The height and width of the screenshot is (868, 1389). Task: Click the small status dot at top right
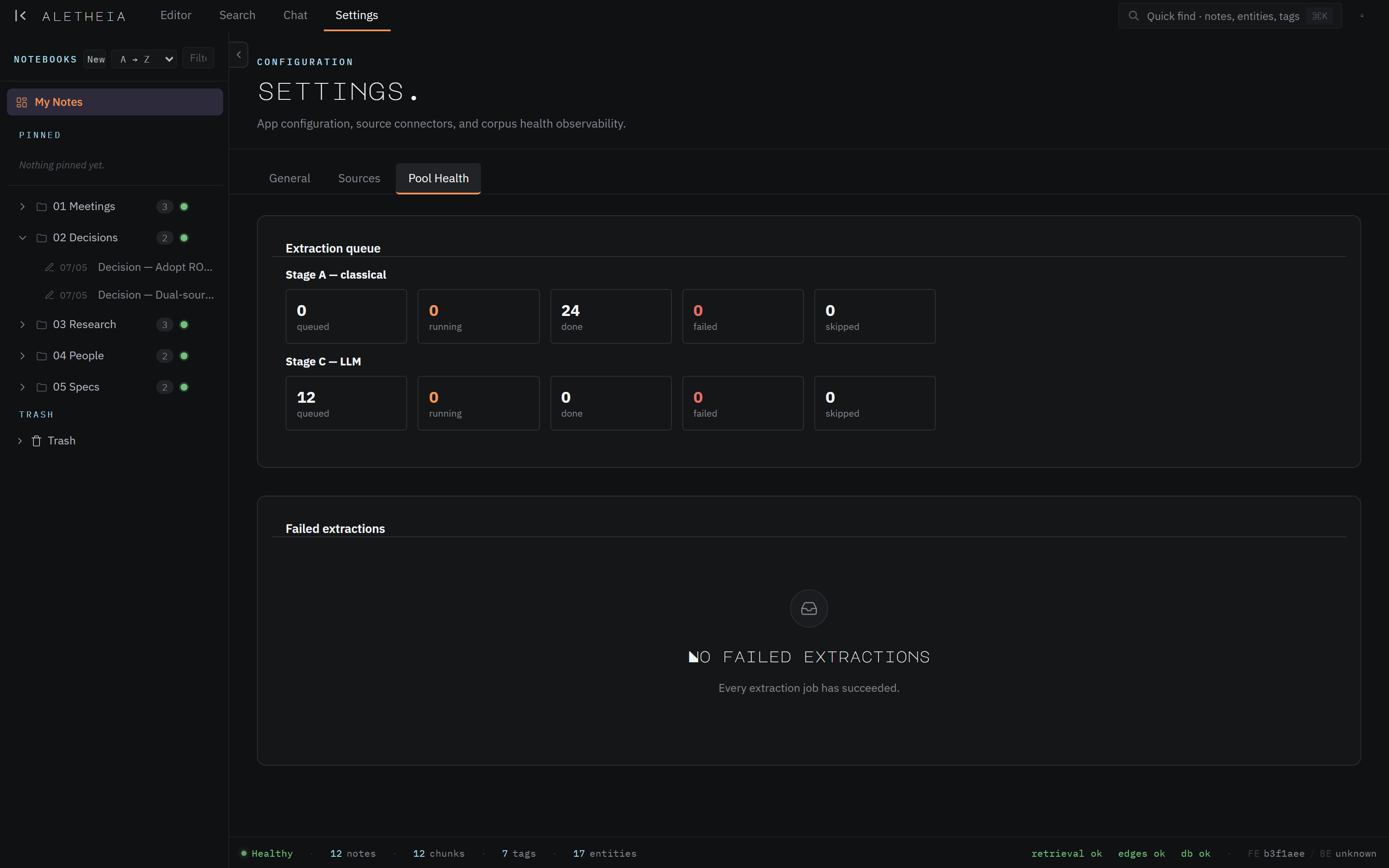[1362, 16]
